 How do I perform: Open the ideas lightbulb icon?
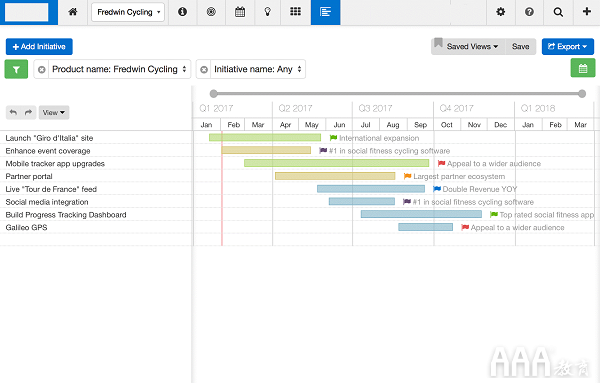click(x=267, y=12)
